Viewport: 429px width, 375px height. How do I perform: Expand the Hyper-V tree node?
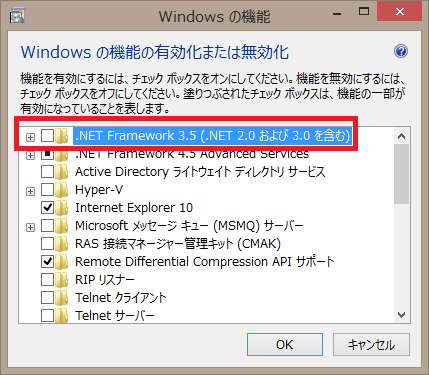30,191
